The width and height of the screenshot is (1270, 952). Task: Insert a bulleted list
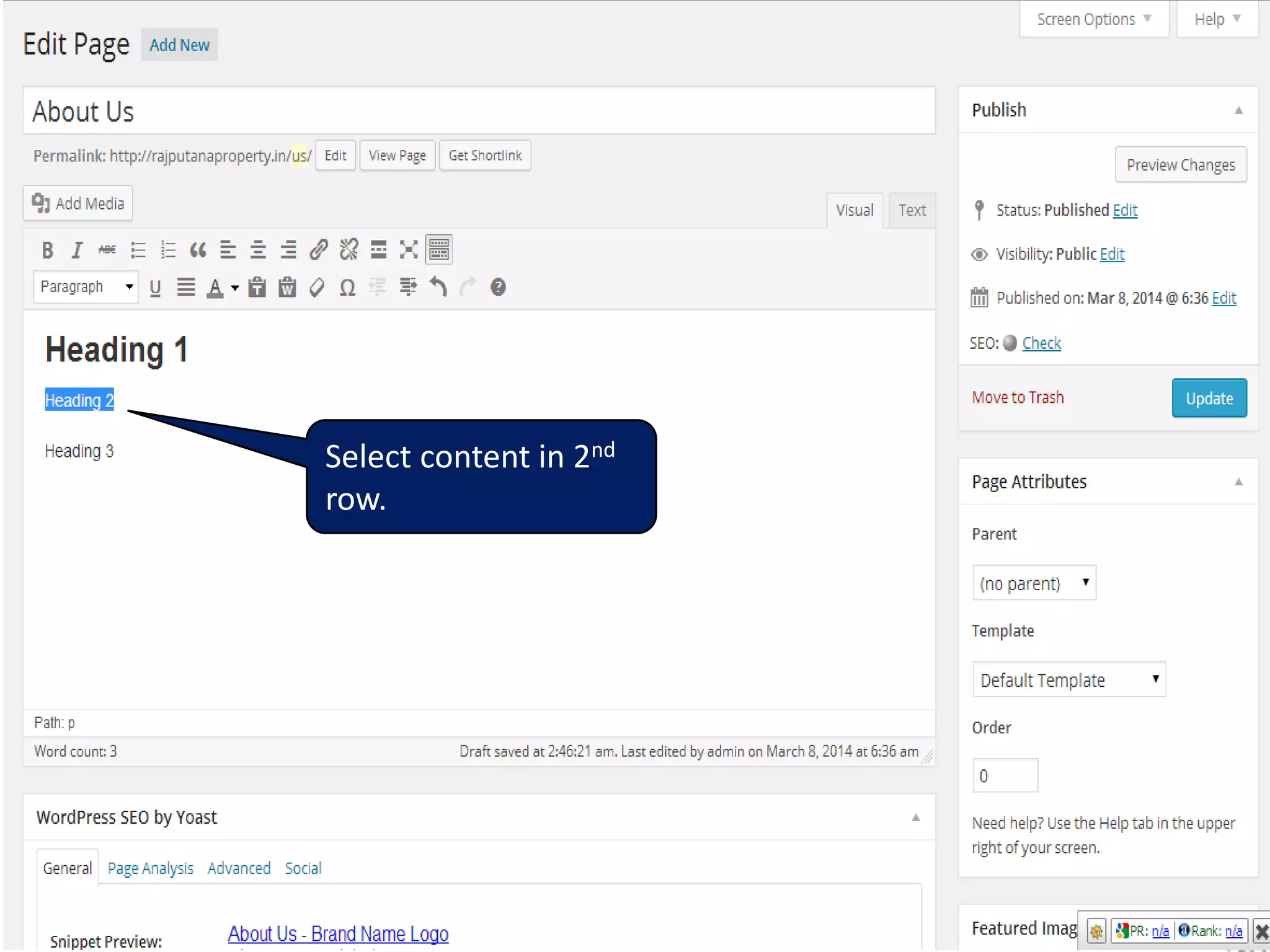pyautogui.click(x=138, y=250)
